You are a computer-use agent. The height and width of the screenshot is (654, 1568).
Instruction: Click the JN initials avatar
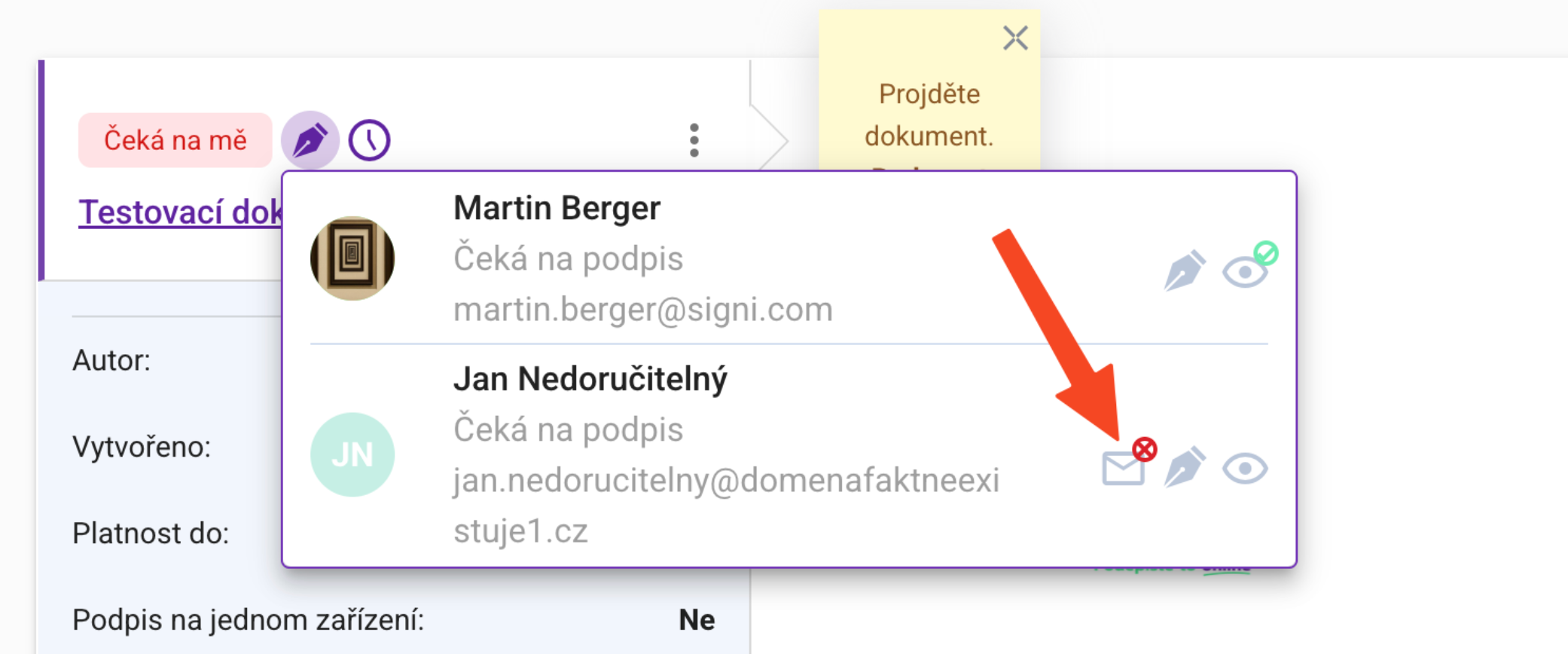(352, 454)
